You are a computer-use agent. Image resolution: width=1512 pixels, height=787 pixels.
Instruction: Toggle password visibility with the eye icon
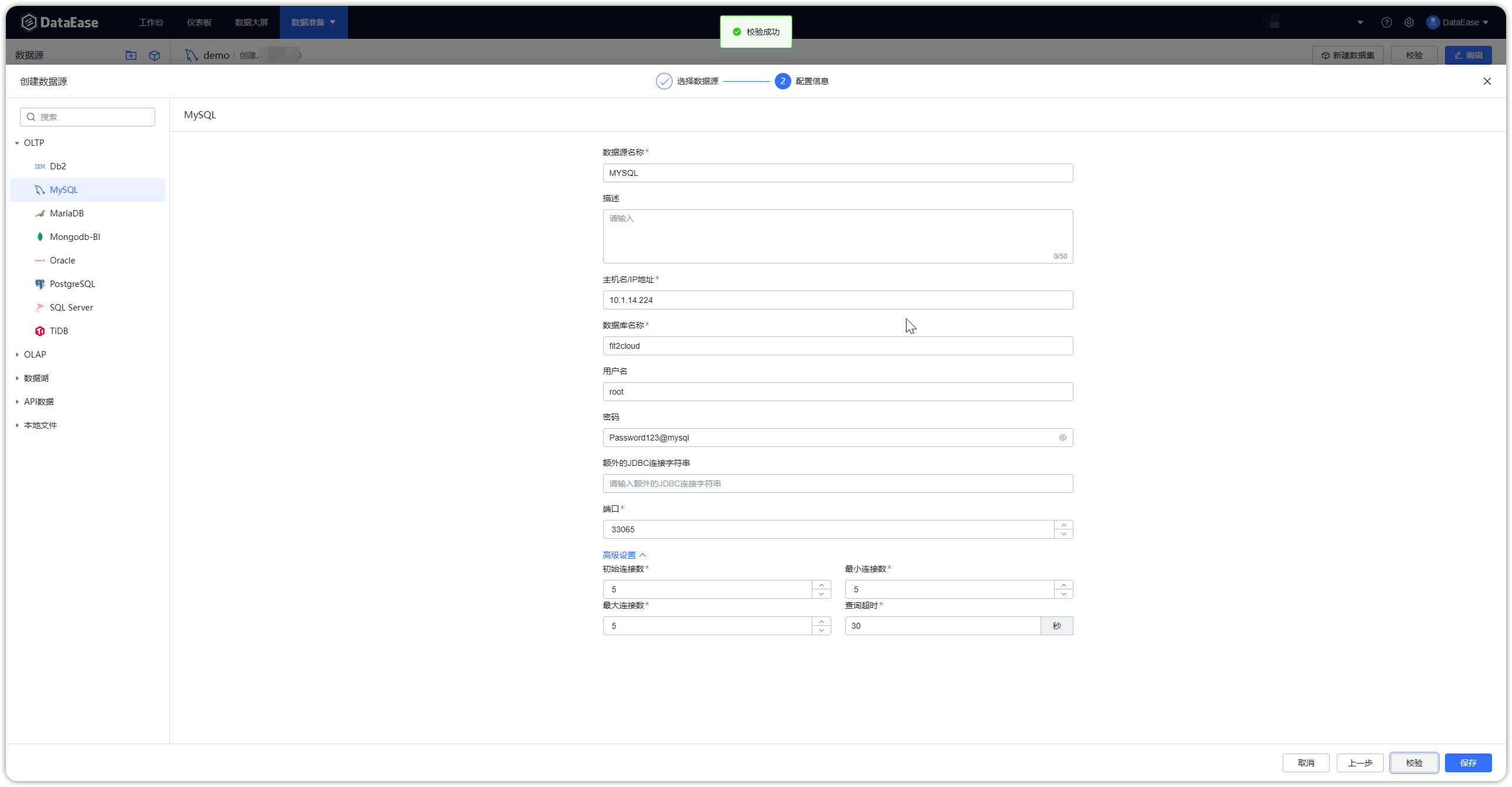1062,438
